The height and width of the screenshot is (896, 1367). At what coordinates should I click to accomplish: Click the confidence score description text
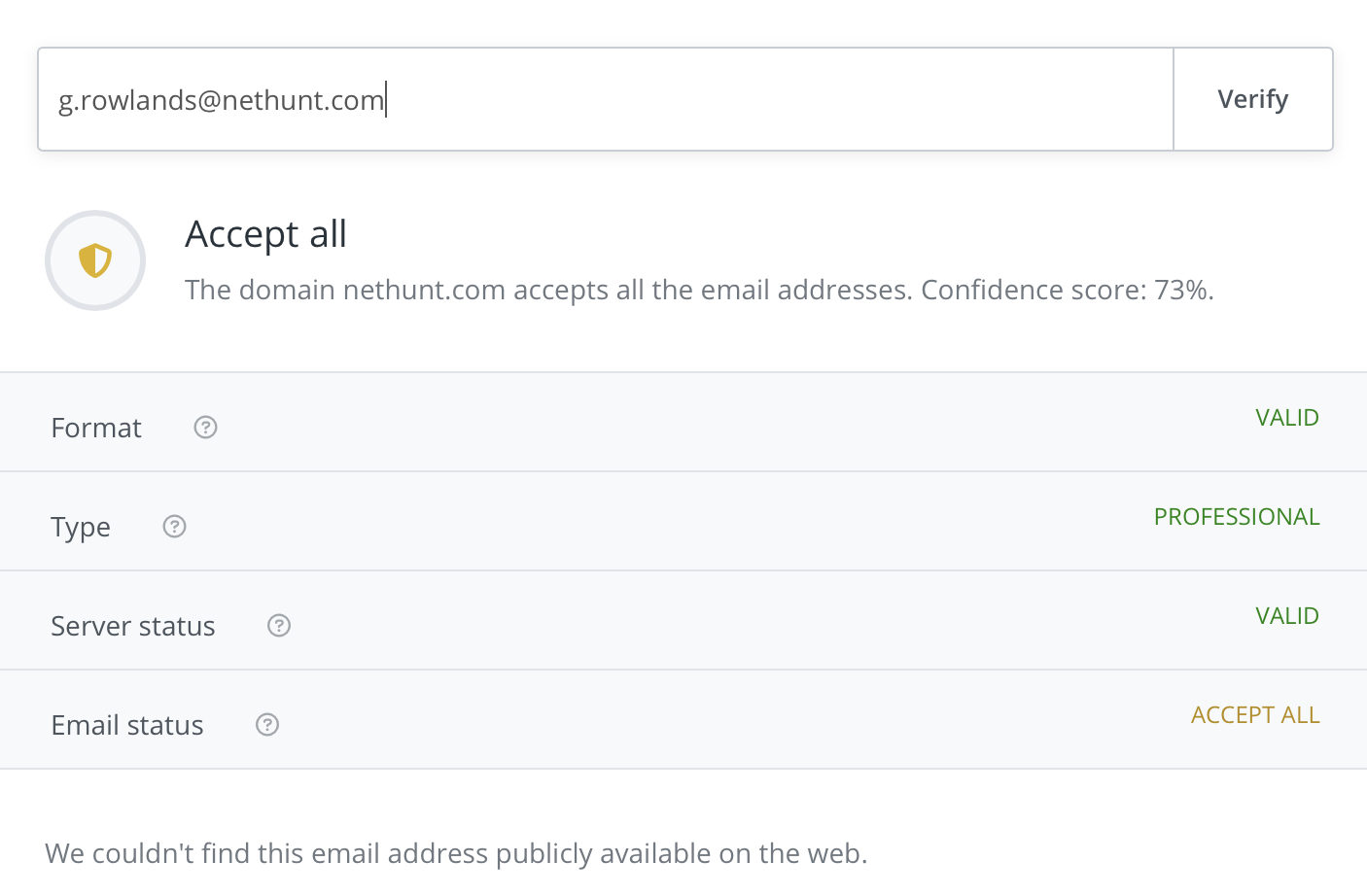pos(699,290)
